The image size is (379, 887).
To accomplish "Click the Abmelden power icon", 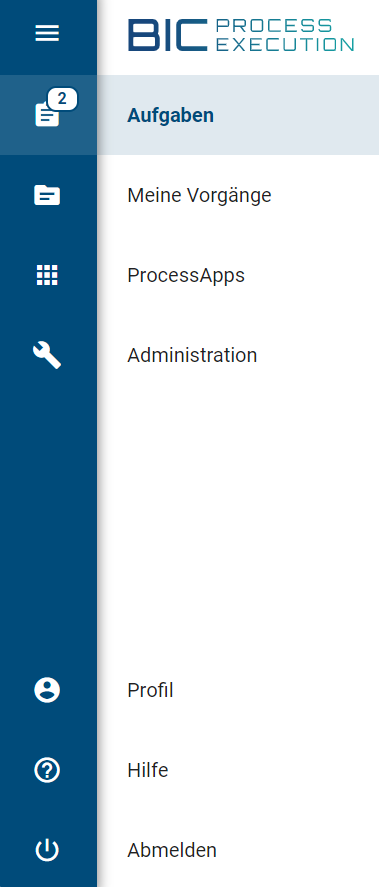I will pyautogui.click(x=47, y=850).
